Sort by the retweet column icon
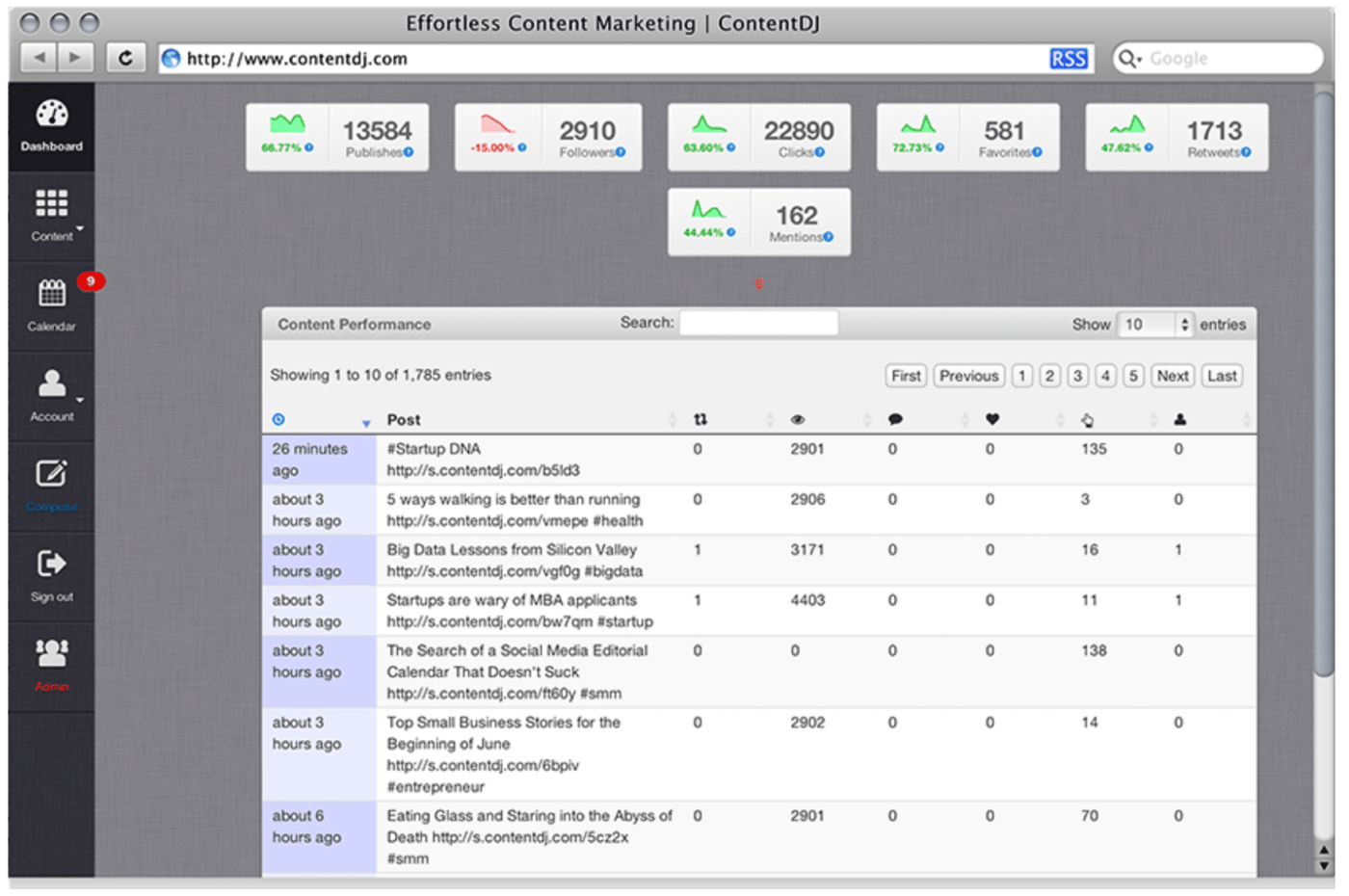 tap(701, 419)
